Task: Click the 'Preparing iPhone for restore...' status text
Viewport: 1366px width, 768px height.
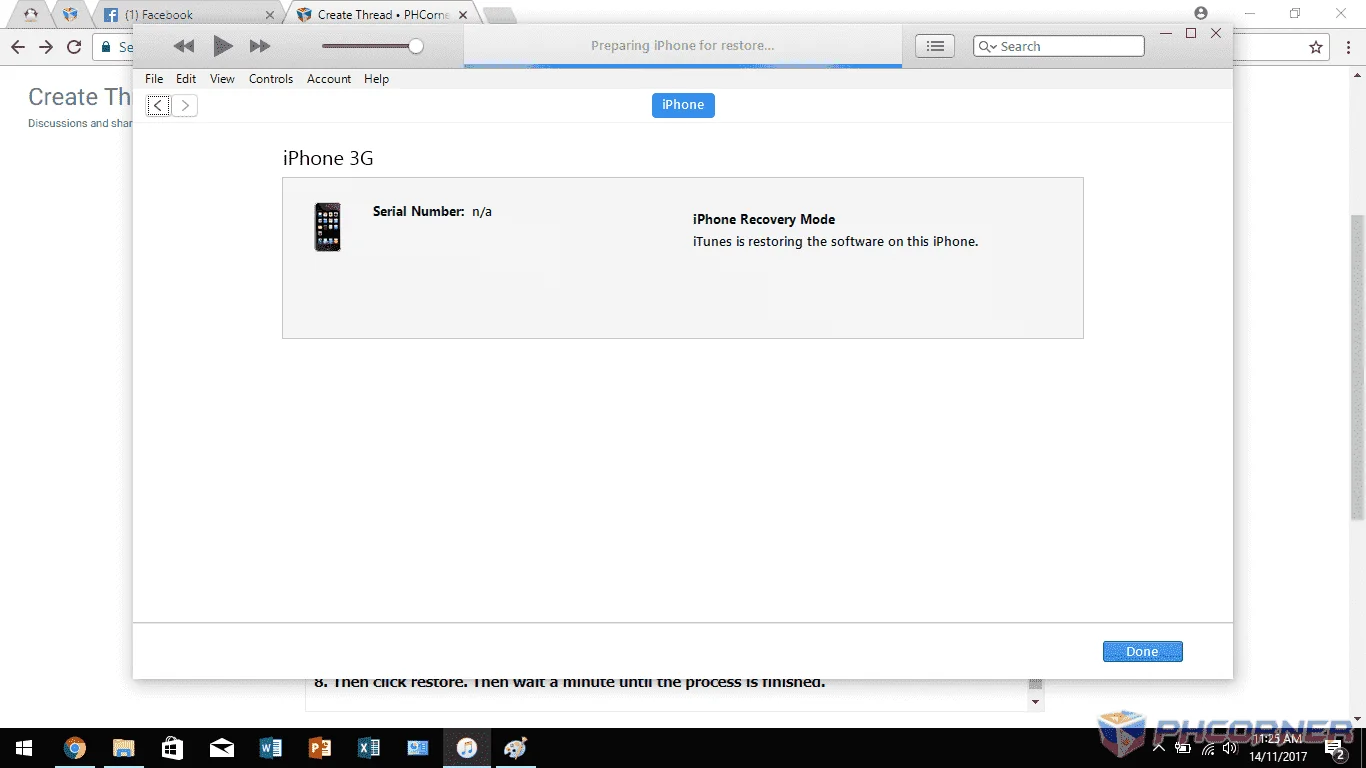Action: [x=683, y=46]
